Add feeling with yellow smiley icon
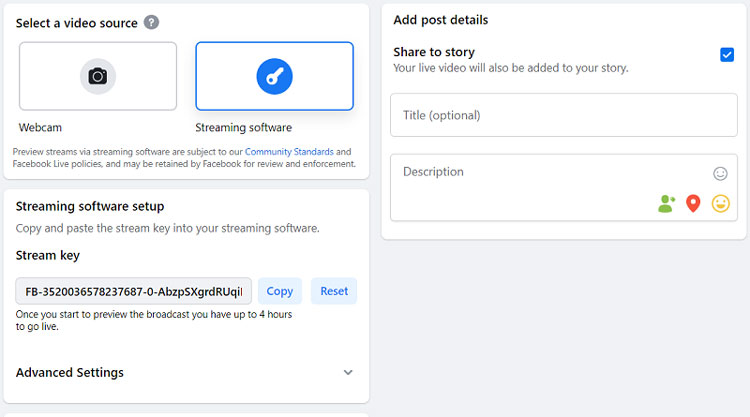 point(720,203)
